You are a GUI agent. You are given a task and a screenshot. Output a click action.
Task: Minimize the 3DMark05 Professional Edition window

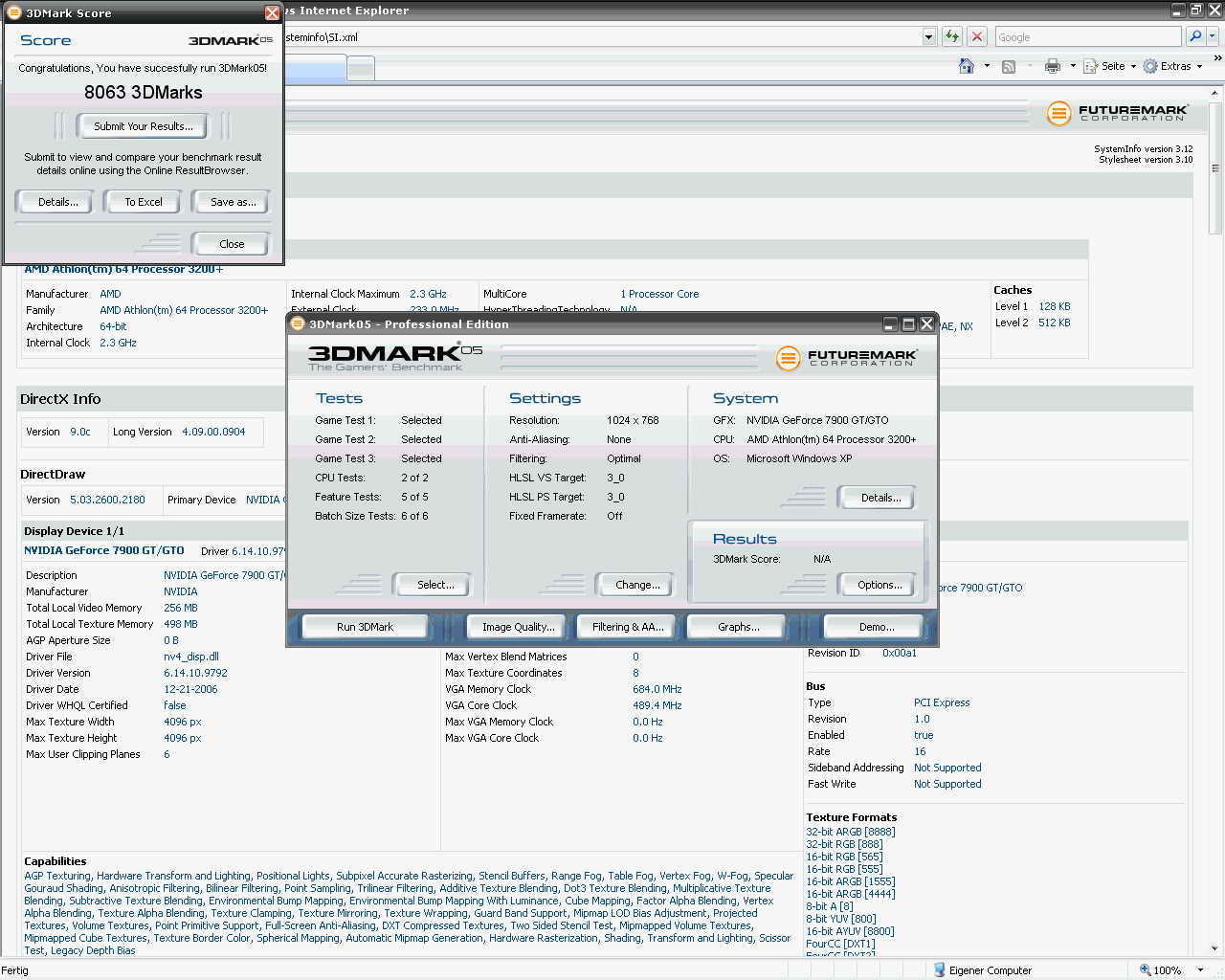point(890,323)
